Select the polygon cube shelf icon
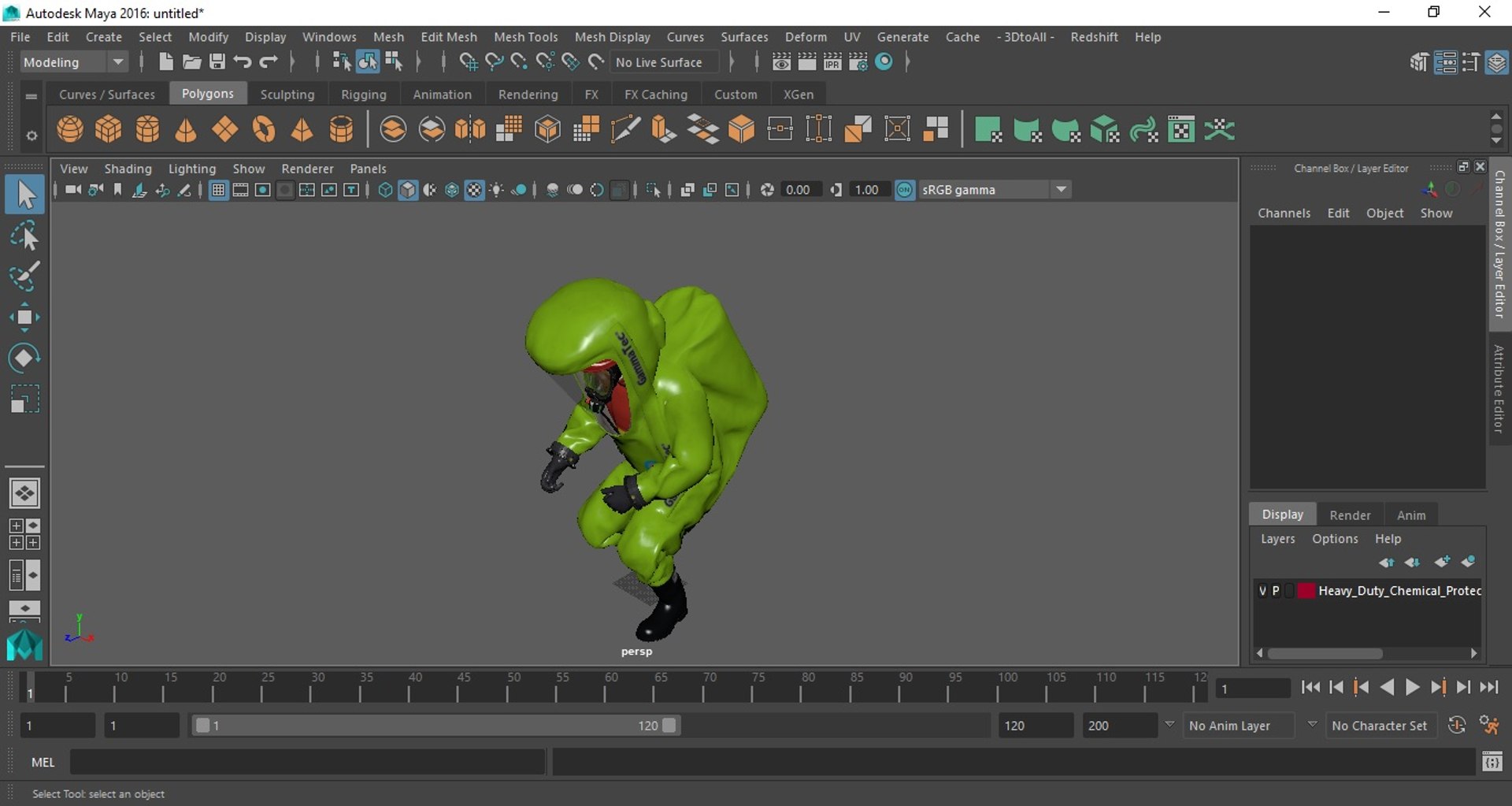The image size is (1512, 806). [x=109, y=129]
